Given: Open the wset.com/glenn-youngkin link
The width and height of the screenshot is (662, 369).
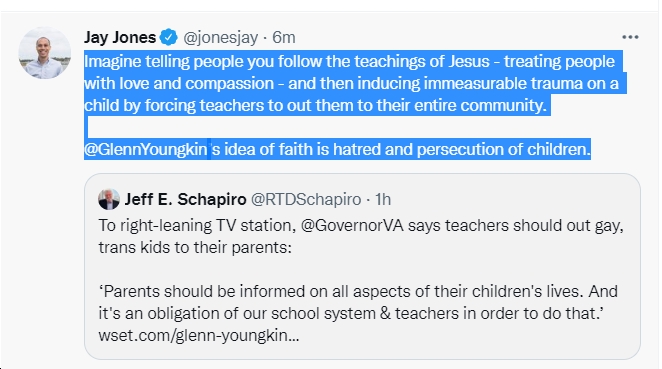Looking at the screenshot, I should 199,336.
